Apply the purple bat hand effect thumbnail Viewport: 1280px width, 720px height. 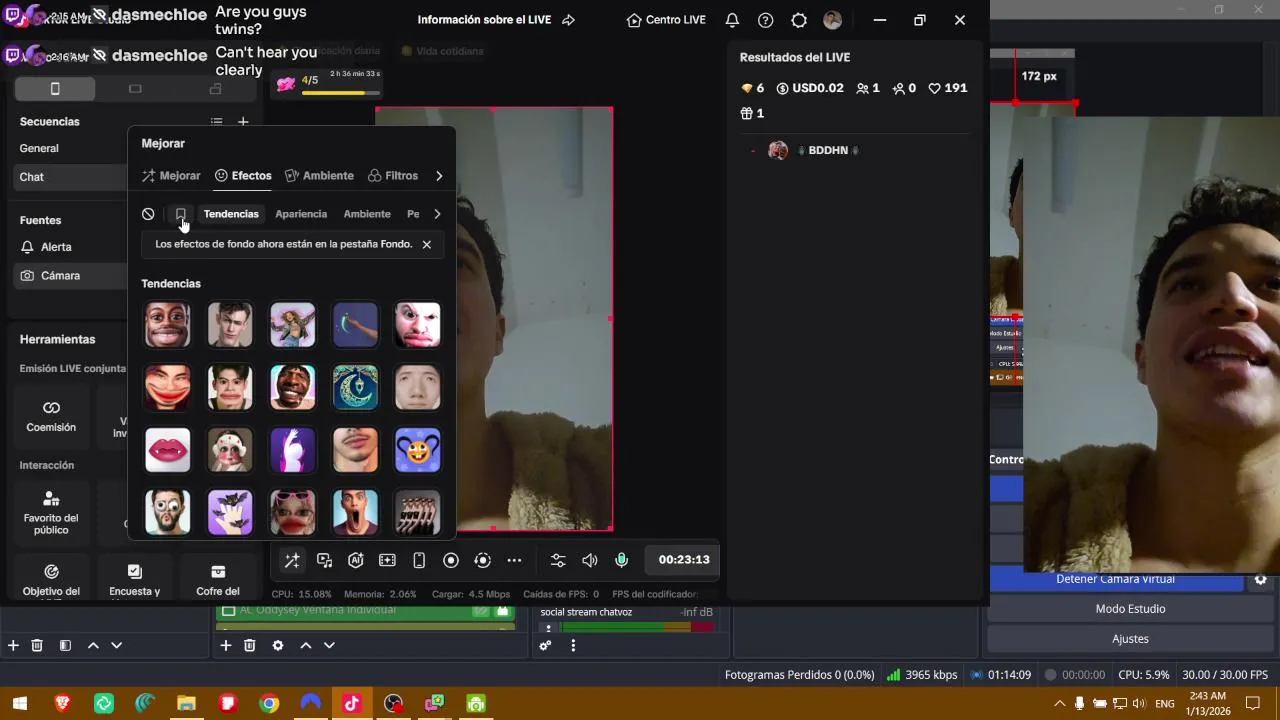(x=230, y=512)
